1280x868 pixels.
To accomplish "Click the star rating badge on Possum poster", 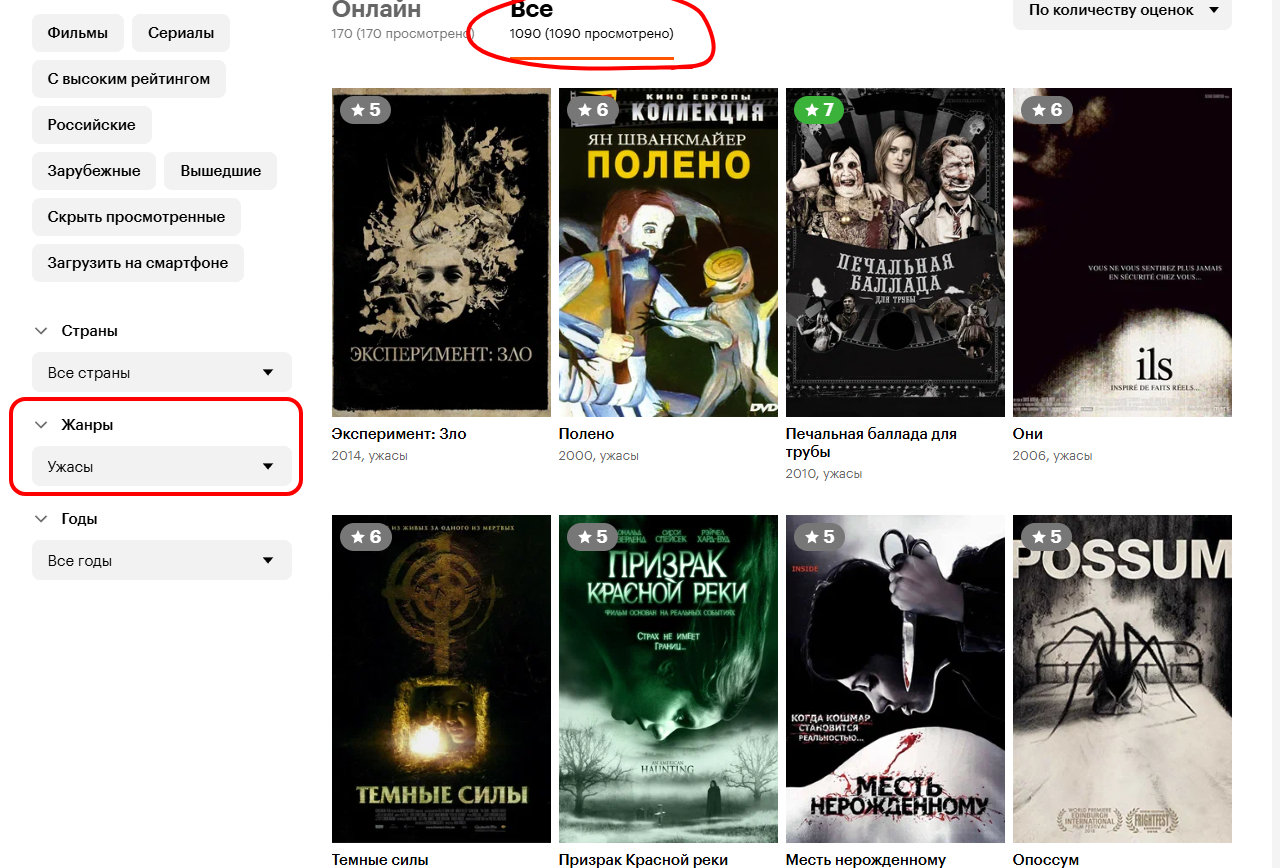I will 1046,536.
